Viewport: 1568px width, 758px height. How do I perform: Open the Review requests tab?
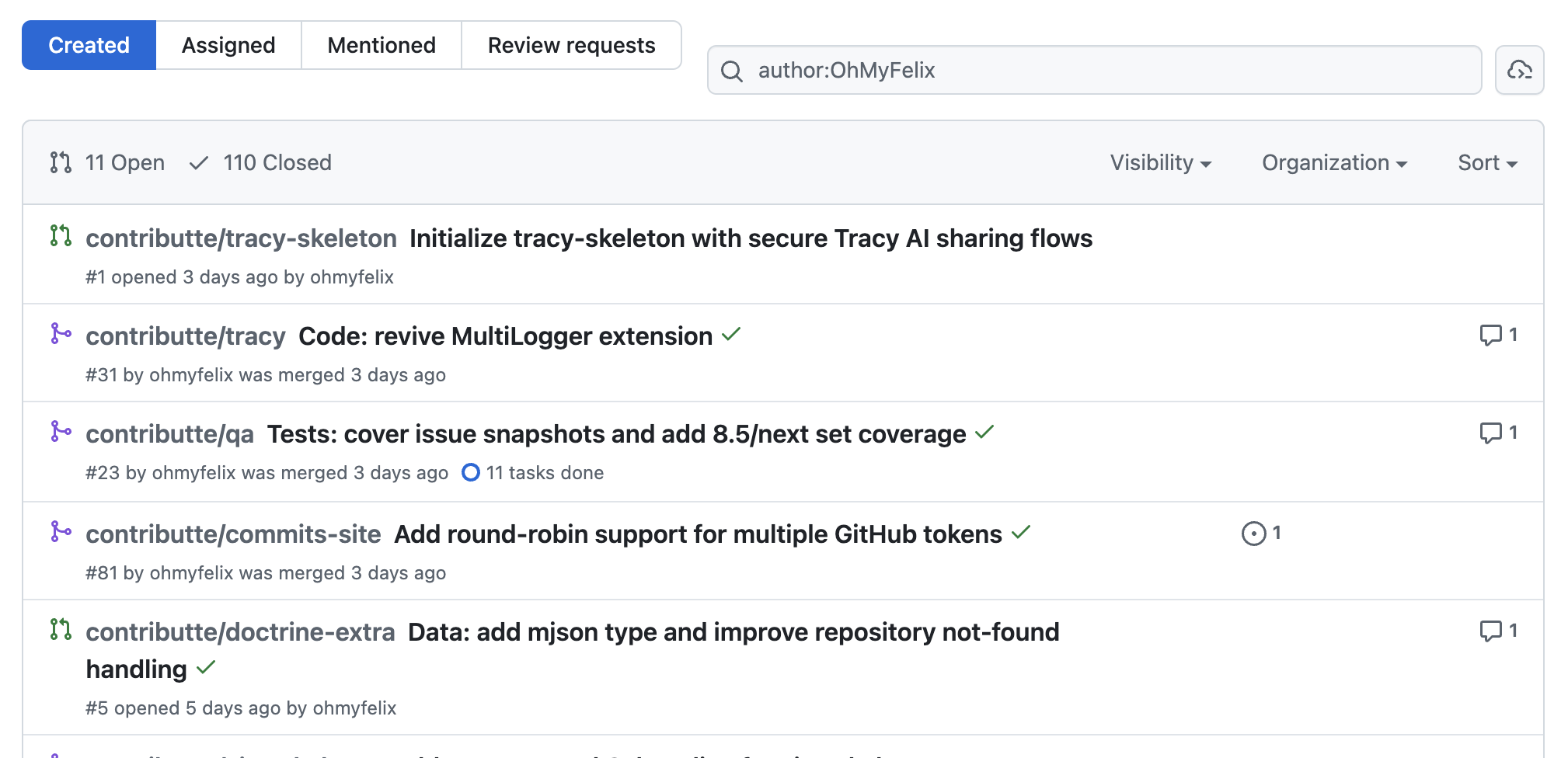(571, 45)
